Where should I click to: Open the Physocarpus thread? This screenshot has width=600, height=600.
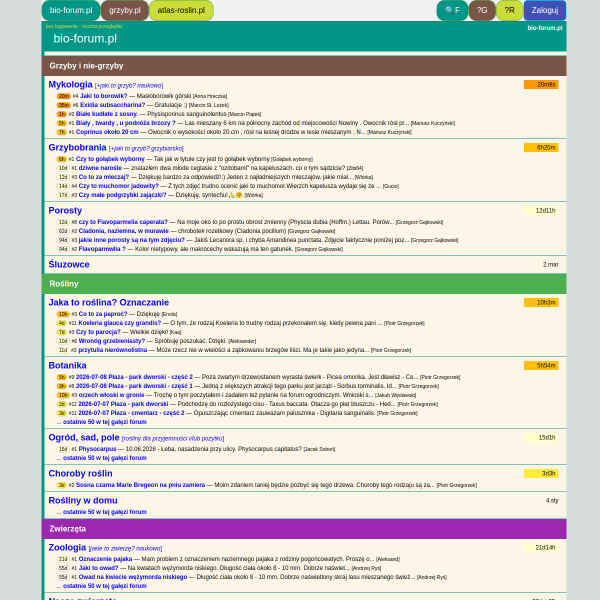(97, 449)
